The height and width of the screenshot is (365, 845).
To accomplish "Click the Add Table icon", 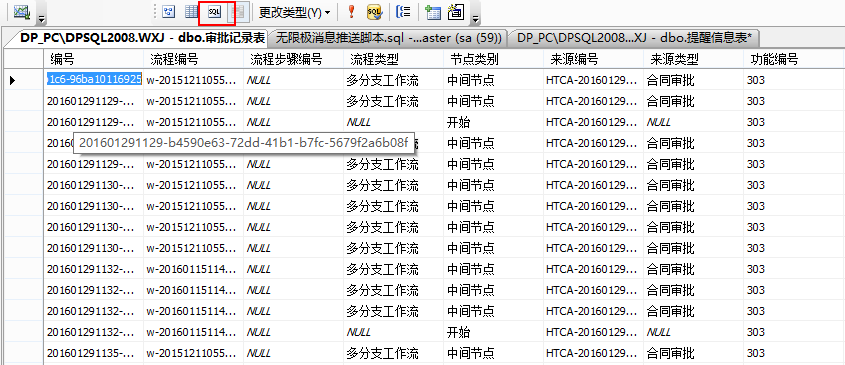I will (433, 12).
